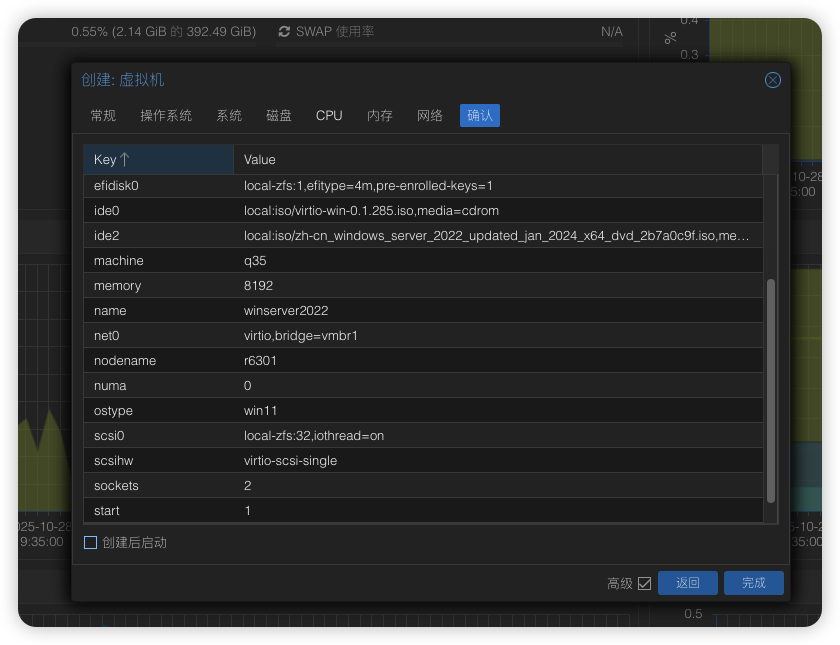The image size is (840, 645).
Task: Switch to the CPU tab
Action: pos(329,116)
